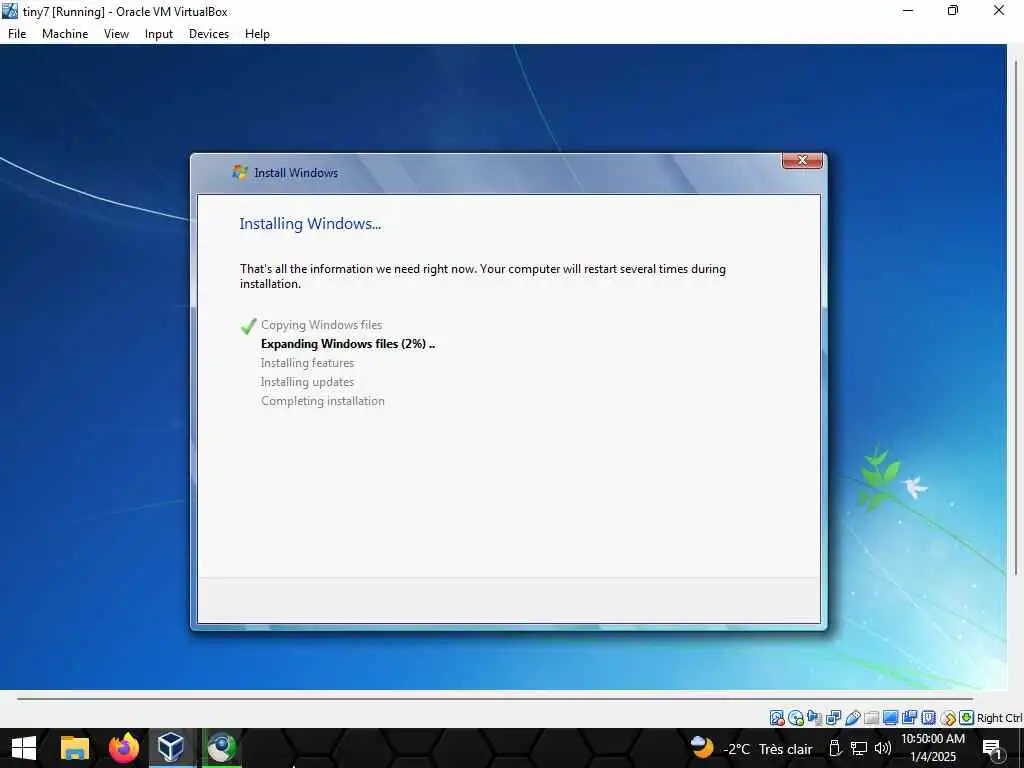Image resolution: width=1024 pixels, height=768 pixels.
Task: Open the VirtualBox File menu
Action: coord(17,34)
